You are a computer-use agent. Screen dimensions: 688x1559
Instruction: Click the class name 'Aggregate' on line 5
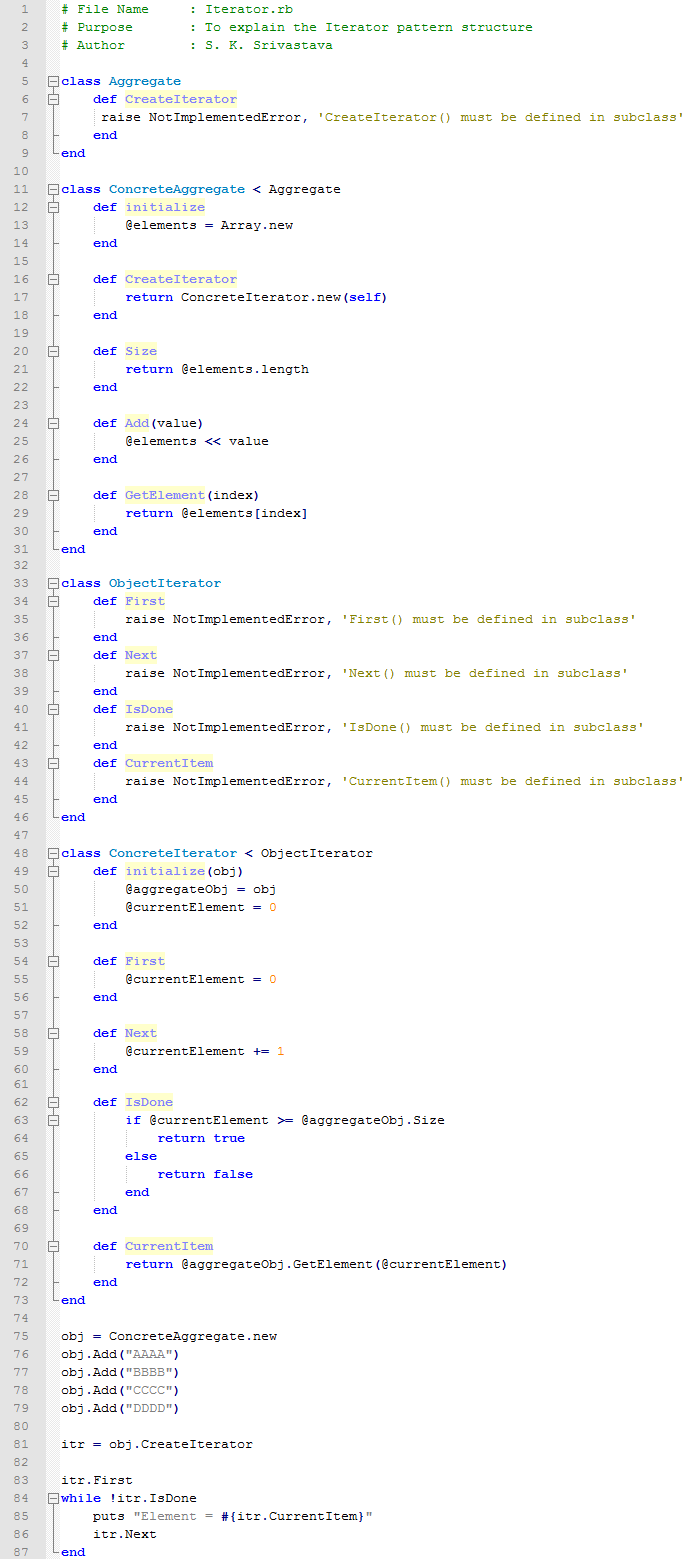click(145, 81)
